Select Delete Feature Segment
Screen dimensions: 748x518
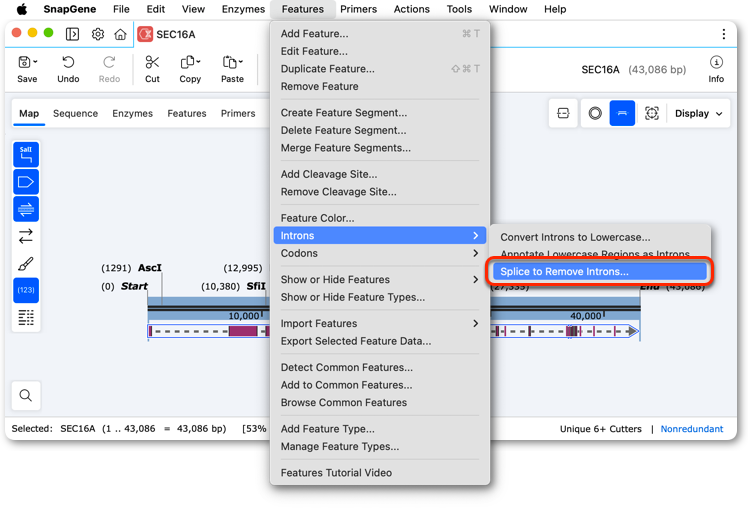380,130
